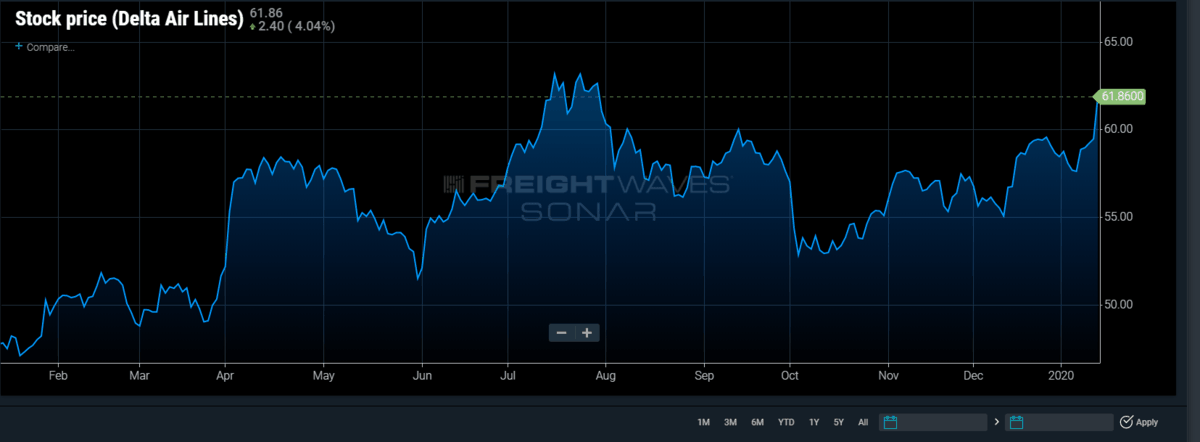Click the FreightWaves SONAR watermark logo
This screenshot has width=1200, height=442.
(x=587, y=196)
